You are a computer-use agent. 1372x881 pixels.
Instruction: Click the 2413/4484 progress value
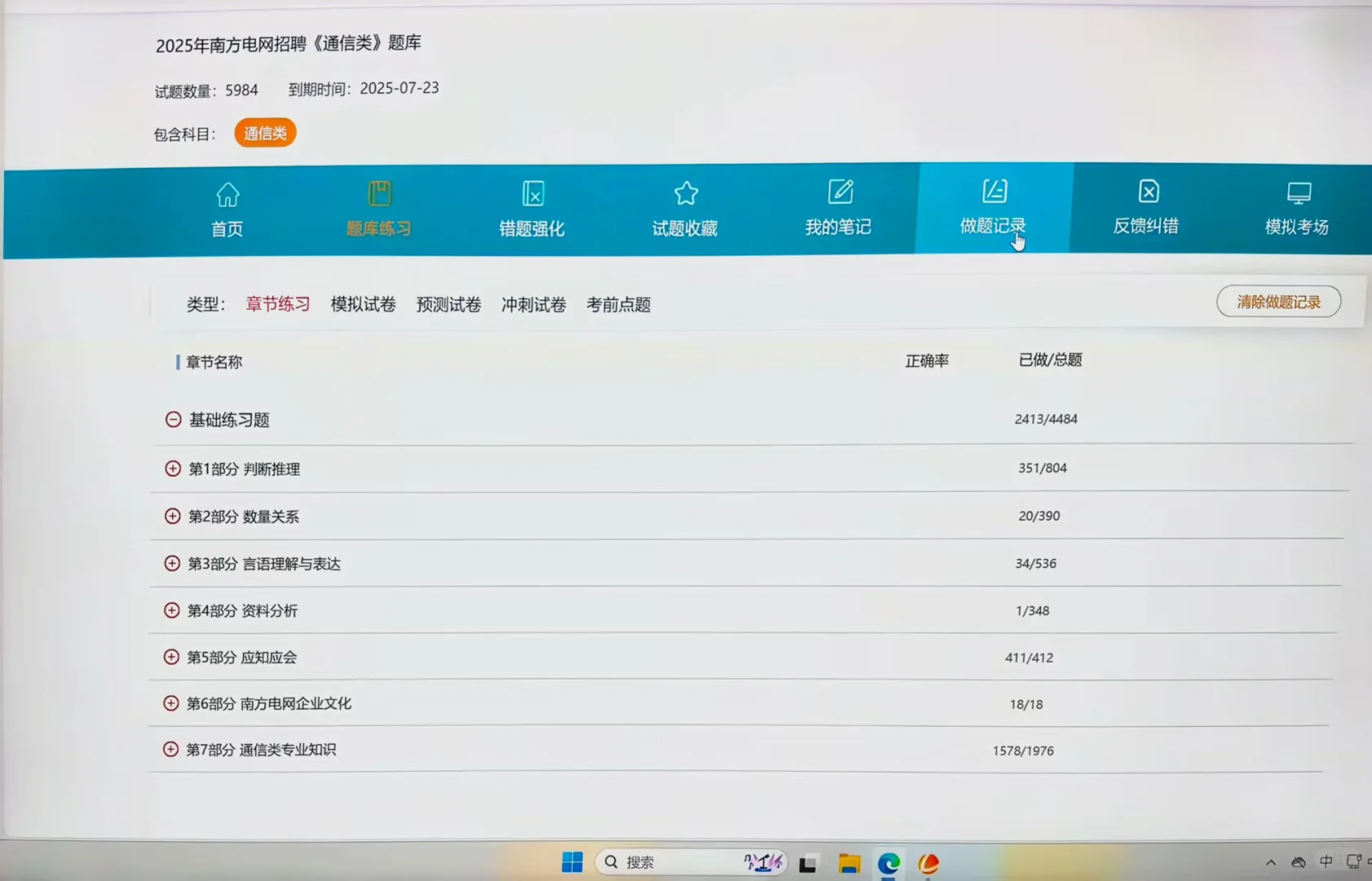pos(1046,418)
